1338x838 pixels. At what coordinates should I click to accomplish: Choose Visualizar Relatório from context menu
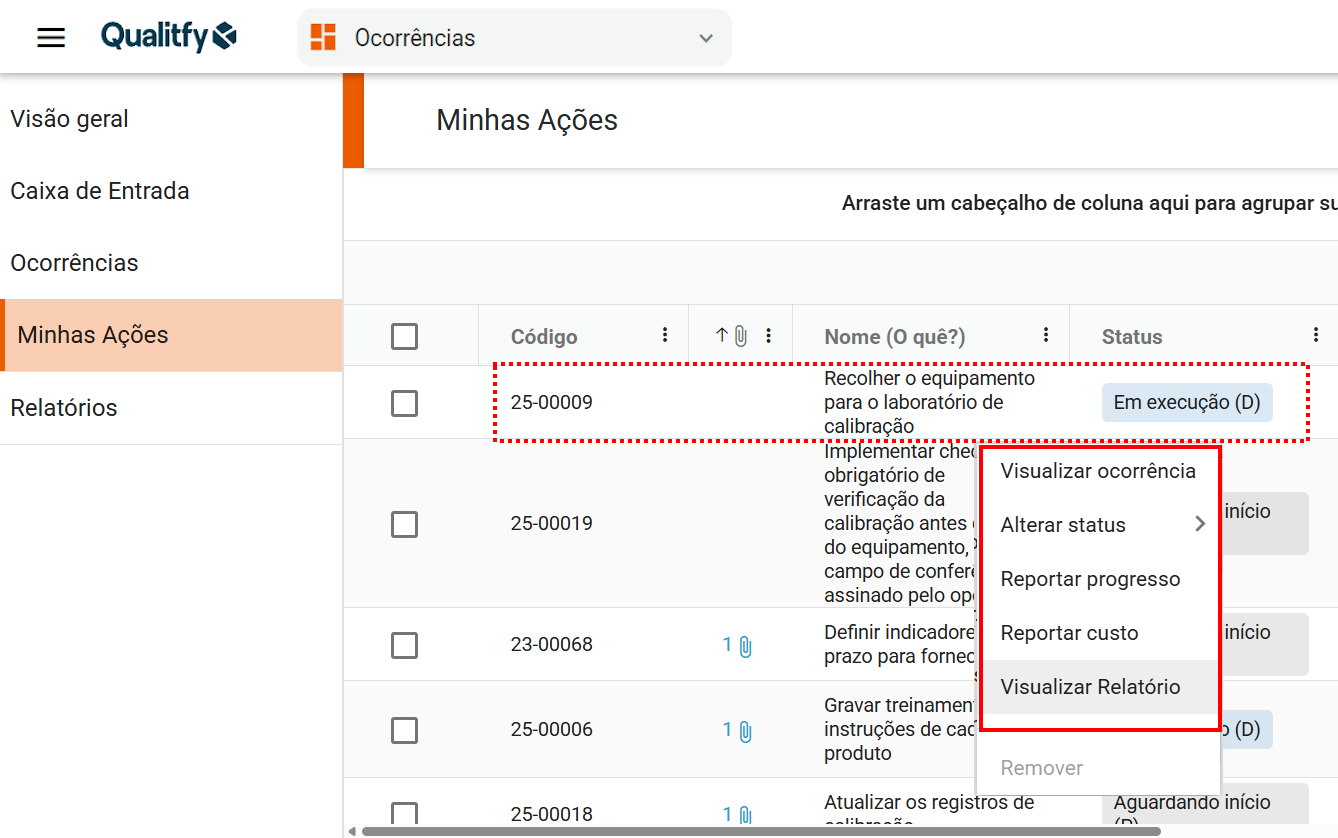(x=1090, y=687)
